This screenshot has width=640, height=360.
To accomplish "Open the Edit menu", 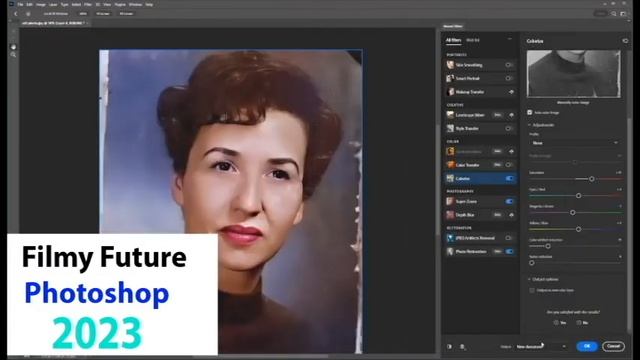I will [x=30, y=4].
